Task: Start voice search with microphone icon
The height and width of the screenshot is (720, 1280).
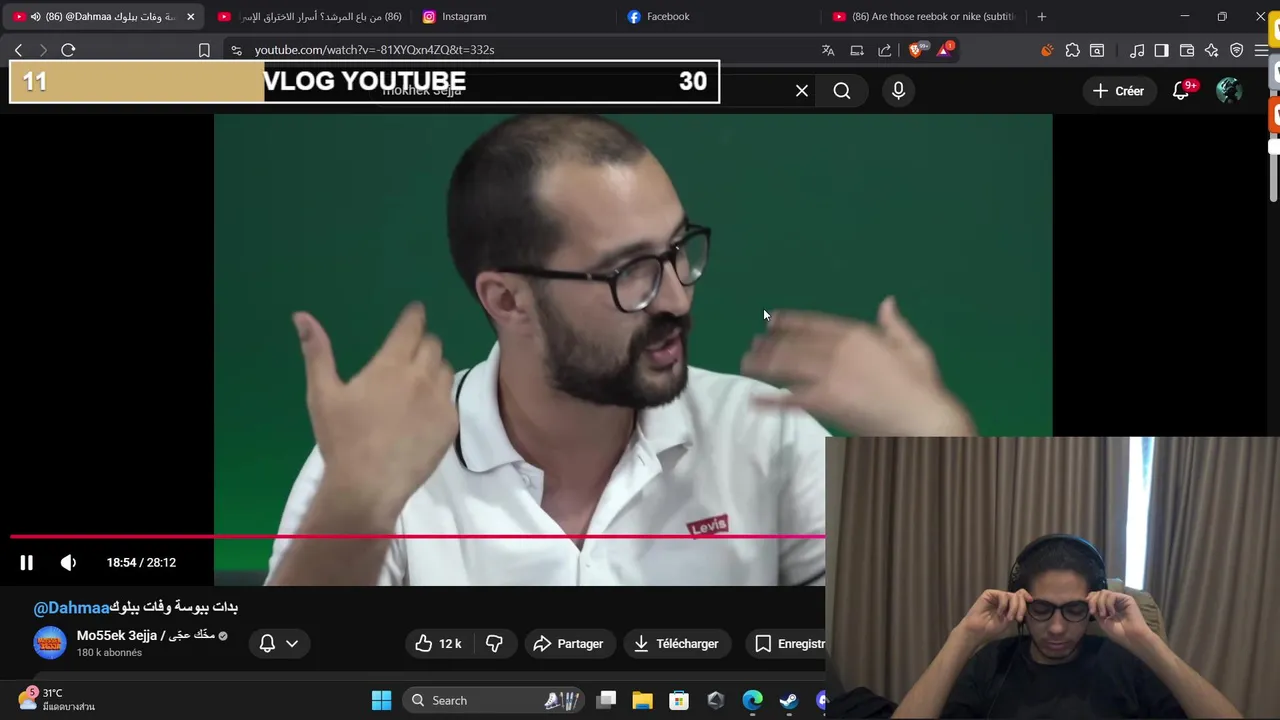Action: tap(898, 91)
